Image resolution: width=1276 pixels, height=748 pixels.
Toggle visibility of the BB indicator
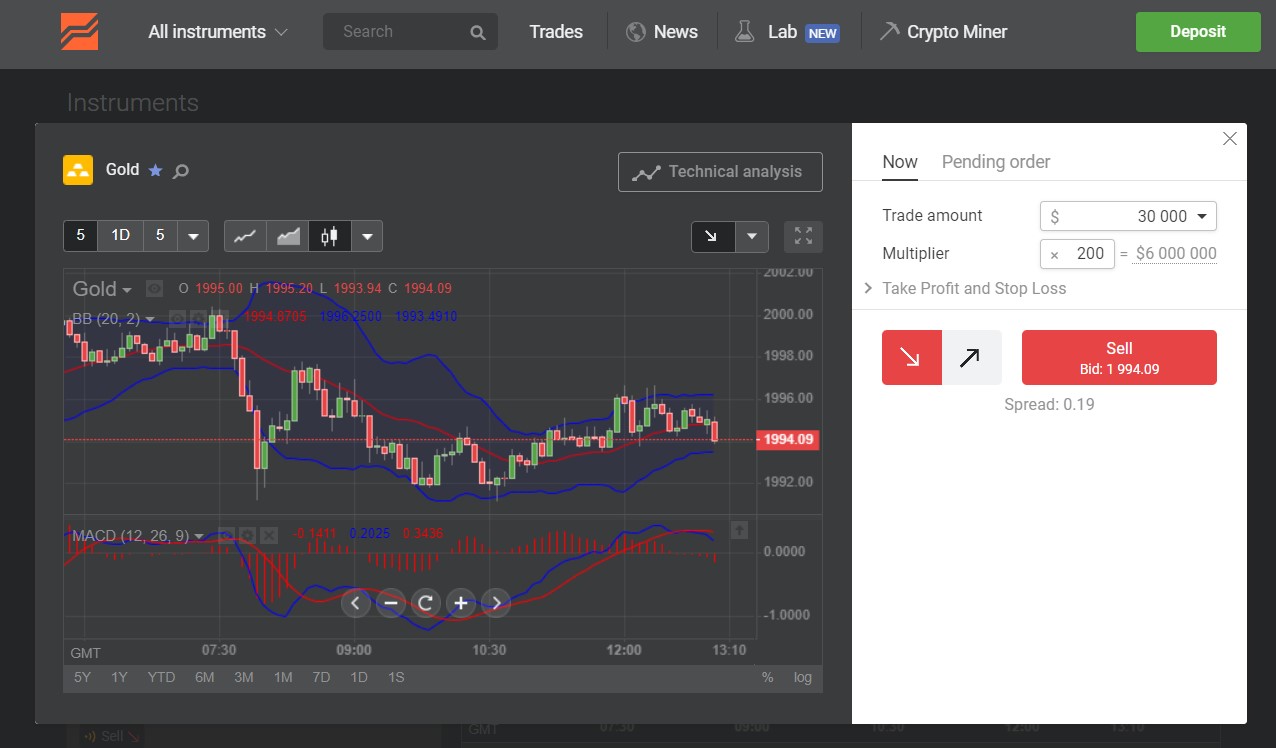pos(176,318)
